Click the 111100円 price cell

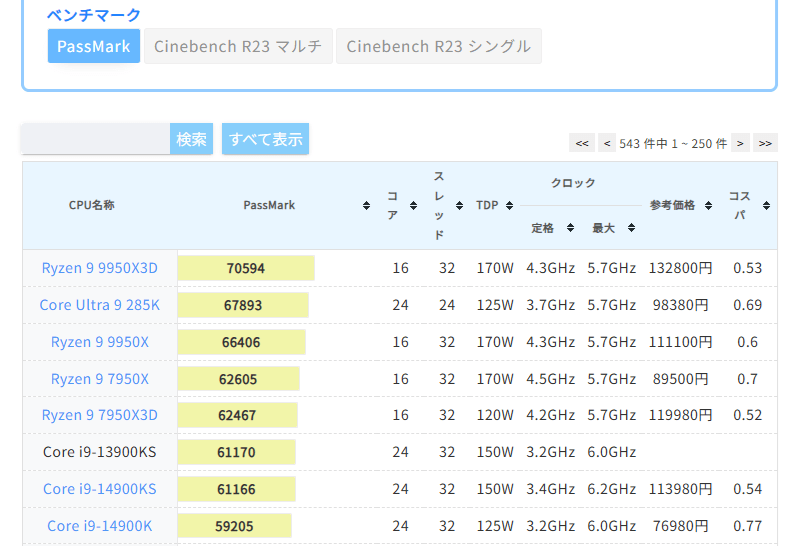pyautogui.click(x=680, y=342)
